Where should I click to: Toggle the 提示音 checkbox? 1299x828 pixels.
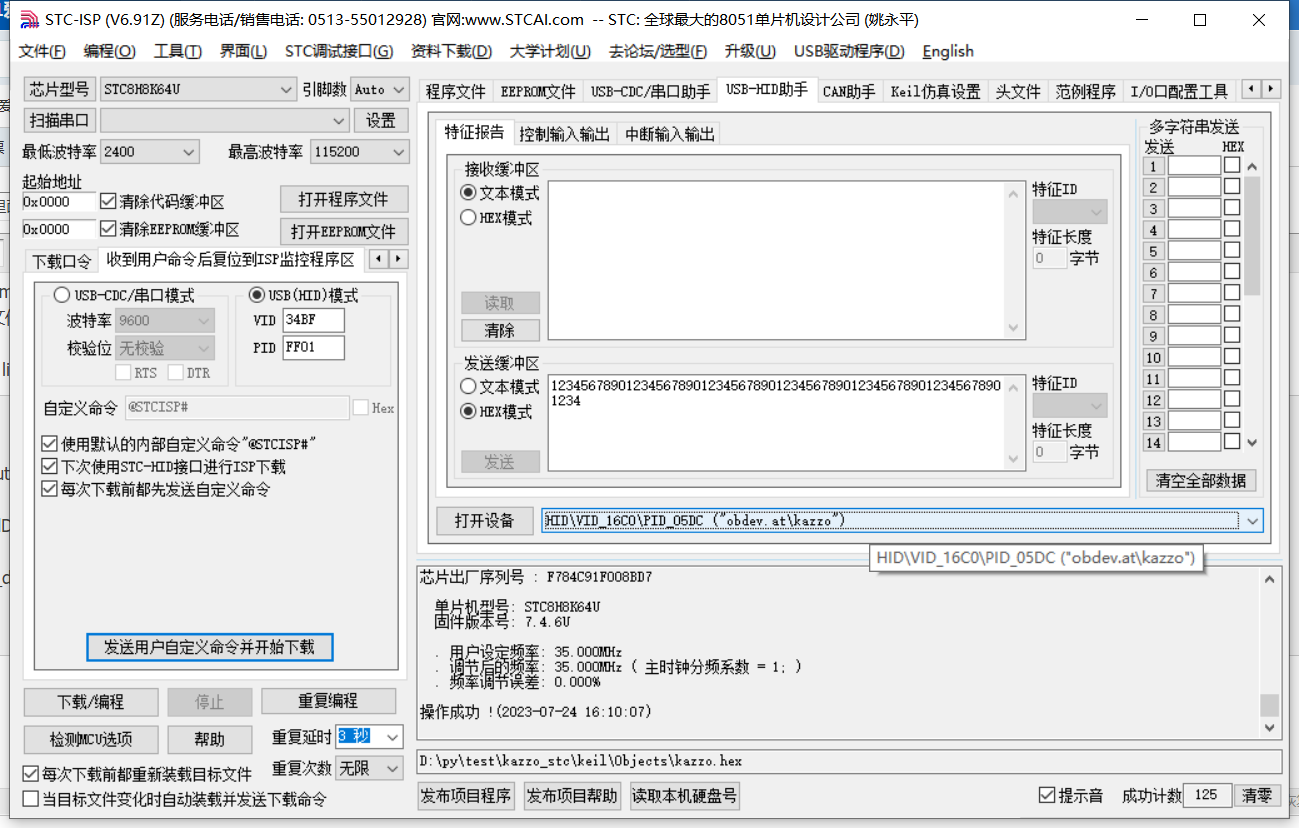1047,795
